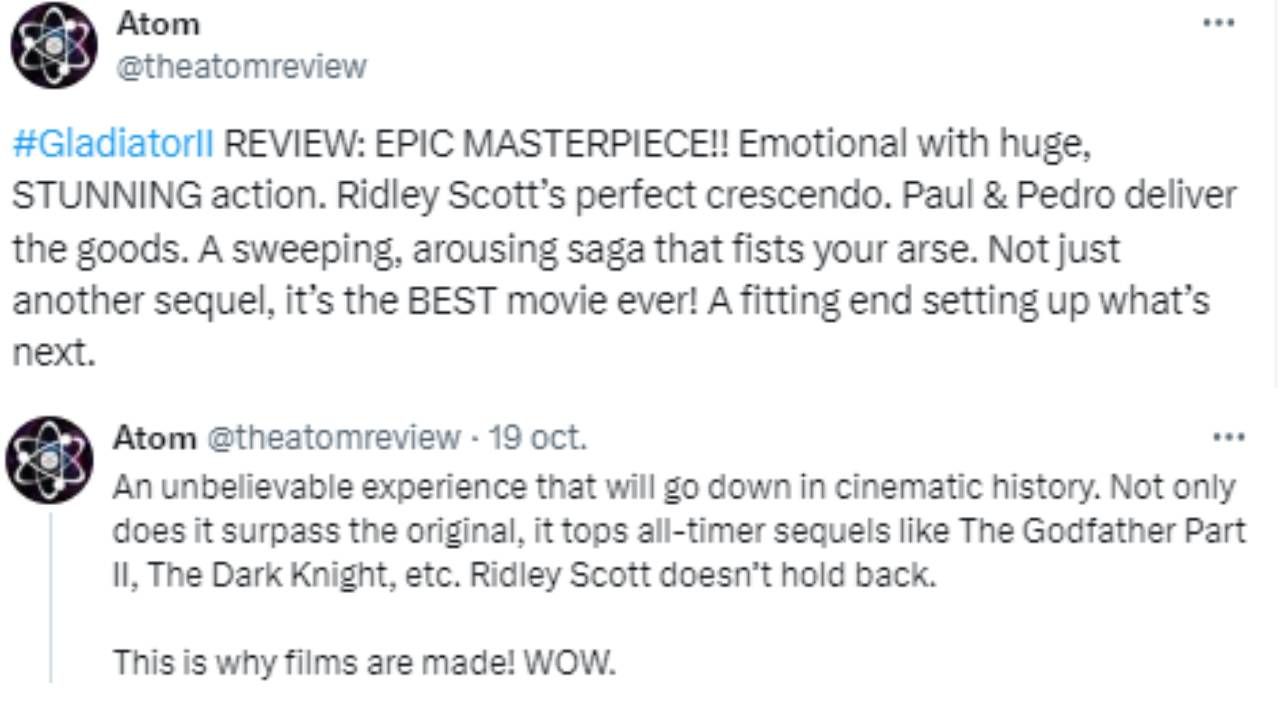Screen dimensions: 1280x720
Task: Click "This is why films are made! WOW."
Action: pos(364,662)
